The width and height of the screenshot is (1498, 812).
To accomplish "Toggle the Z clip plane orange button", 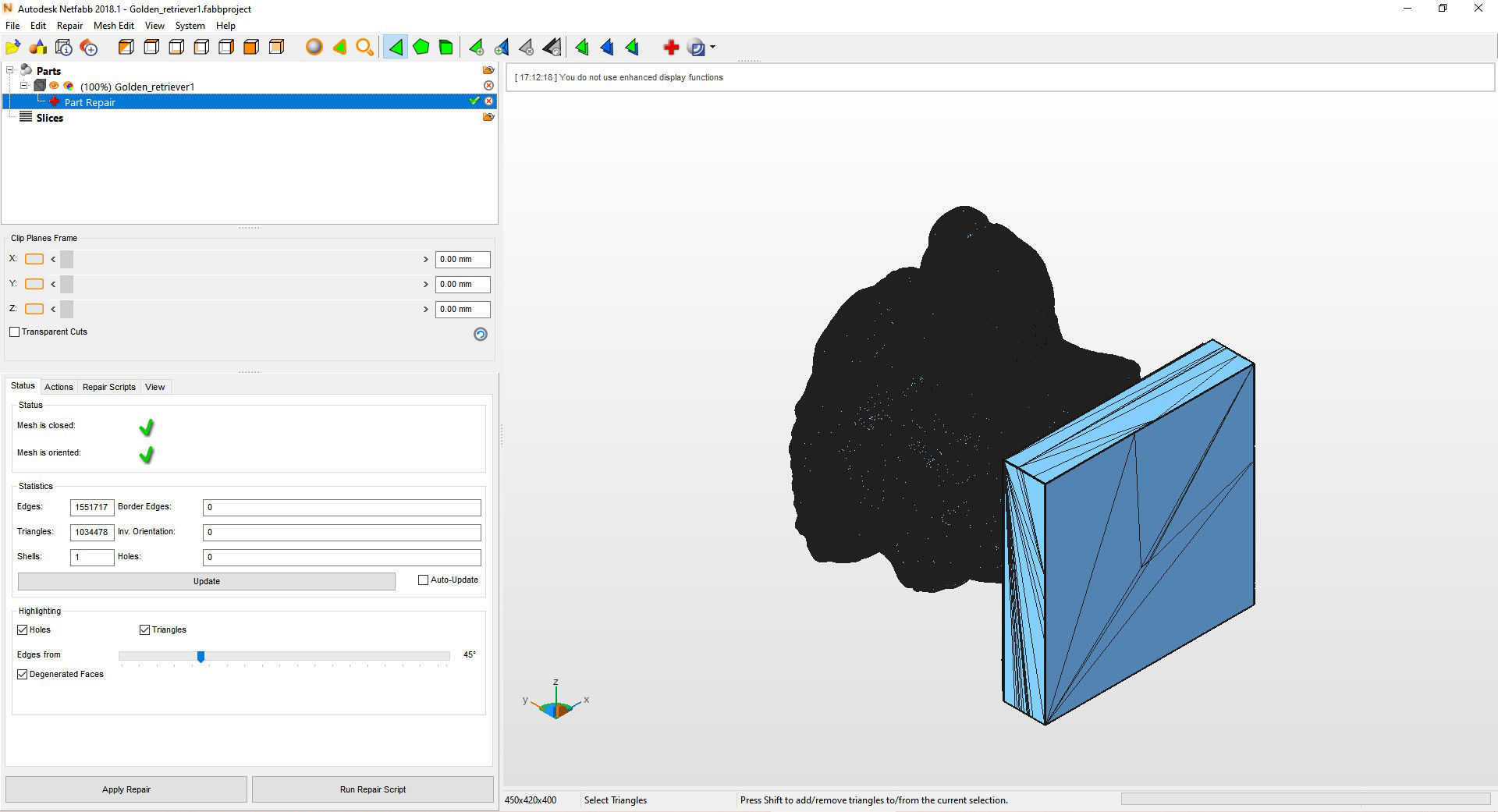I will click(34, 309).
